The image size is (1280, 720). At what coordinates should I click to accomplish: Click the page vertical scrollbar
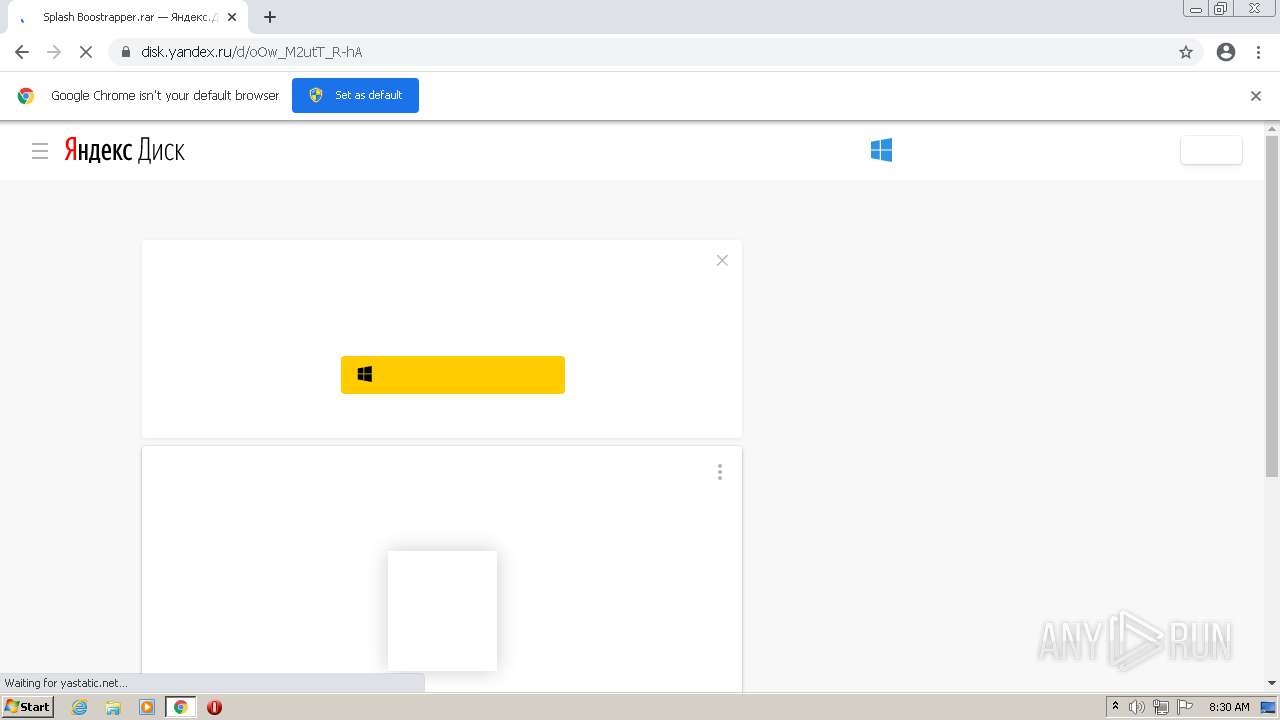[x=1272, y=306]
